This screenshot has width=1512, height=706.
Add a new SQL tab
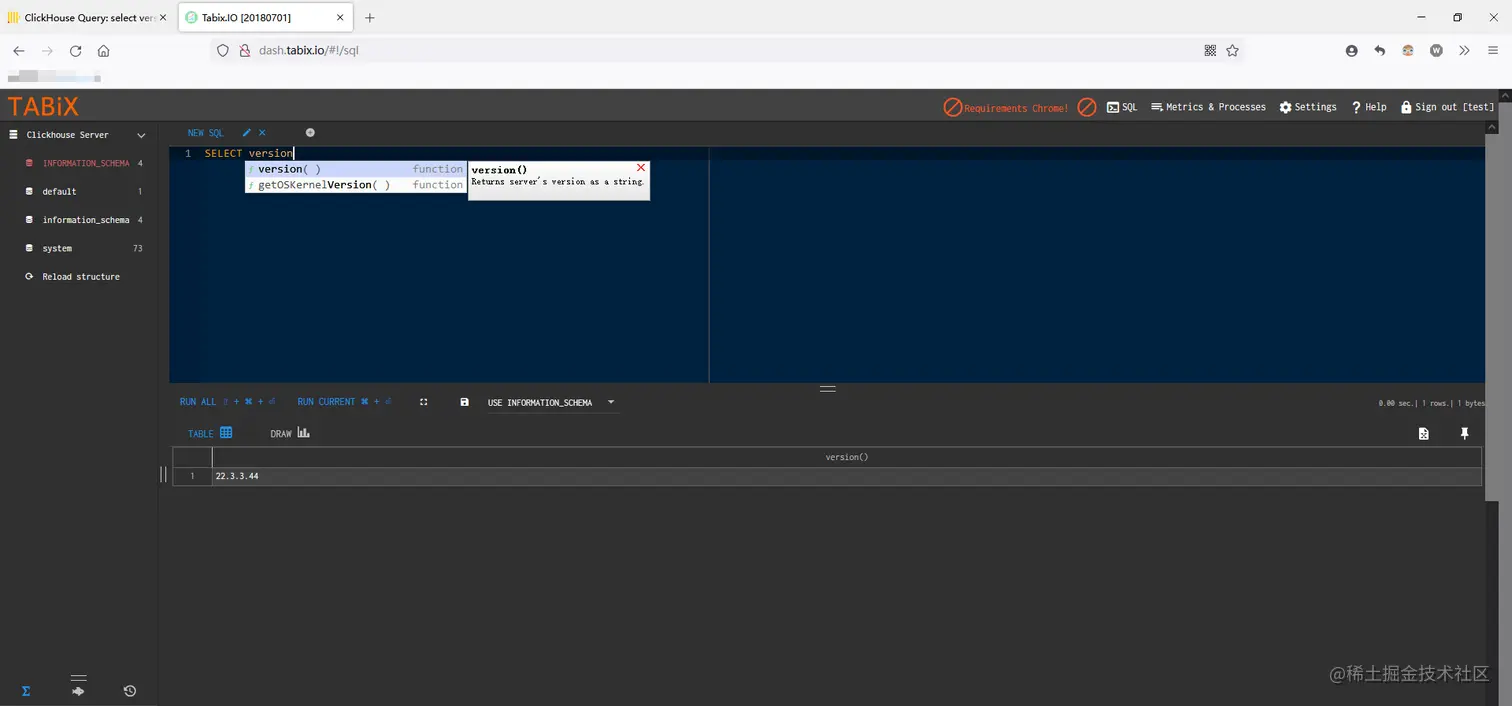click(310, 133)
